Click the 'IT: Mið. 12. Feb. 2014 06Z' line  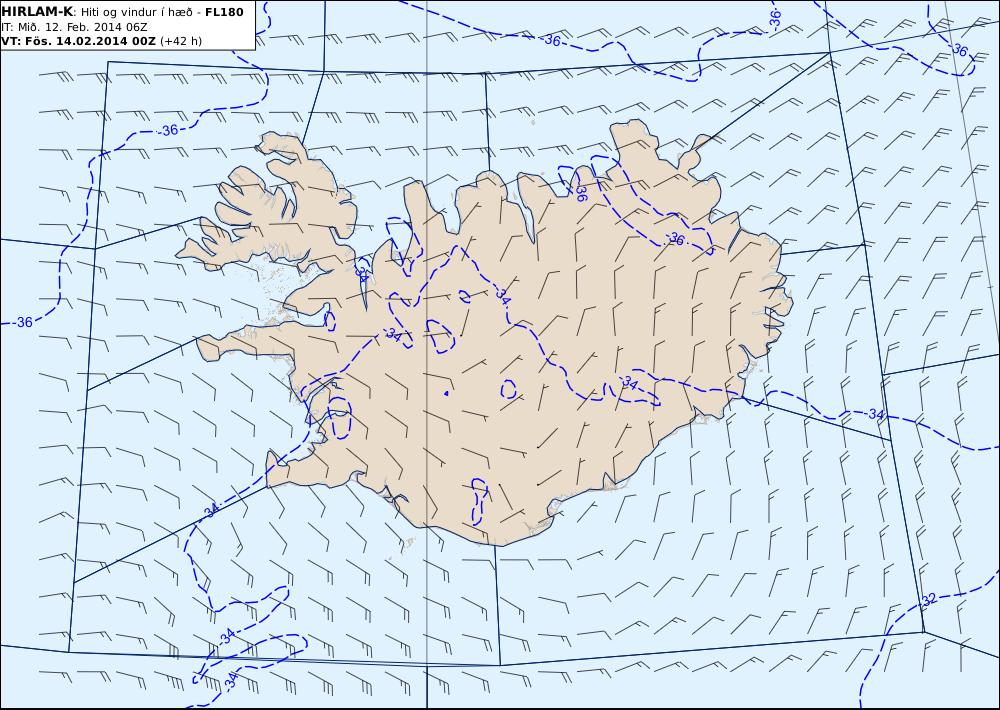click(x=74, y=27)
